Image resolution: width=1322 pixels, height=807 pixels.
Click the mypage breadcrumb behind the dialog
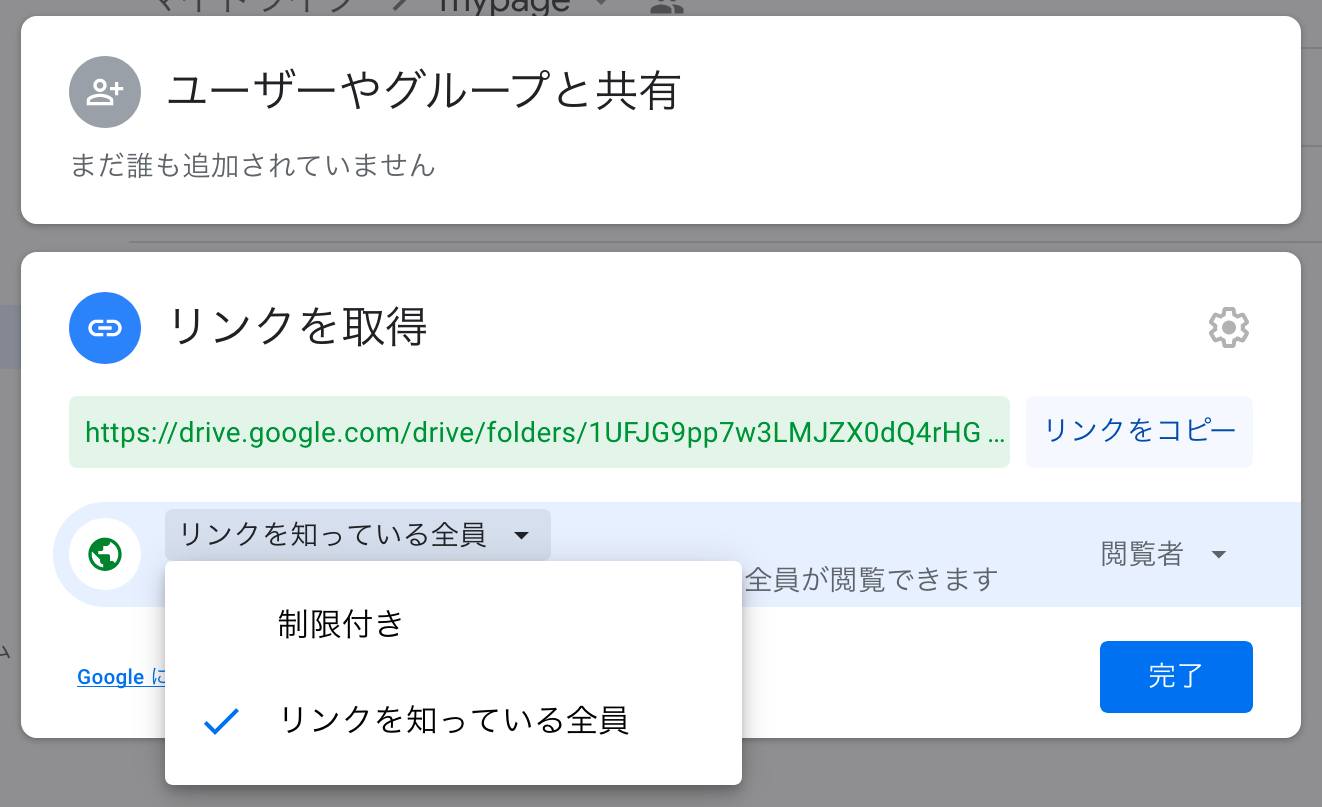click(505, 6)
